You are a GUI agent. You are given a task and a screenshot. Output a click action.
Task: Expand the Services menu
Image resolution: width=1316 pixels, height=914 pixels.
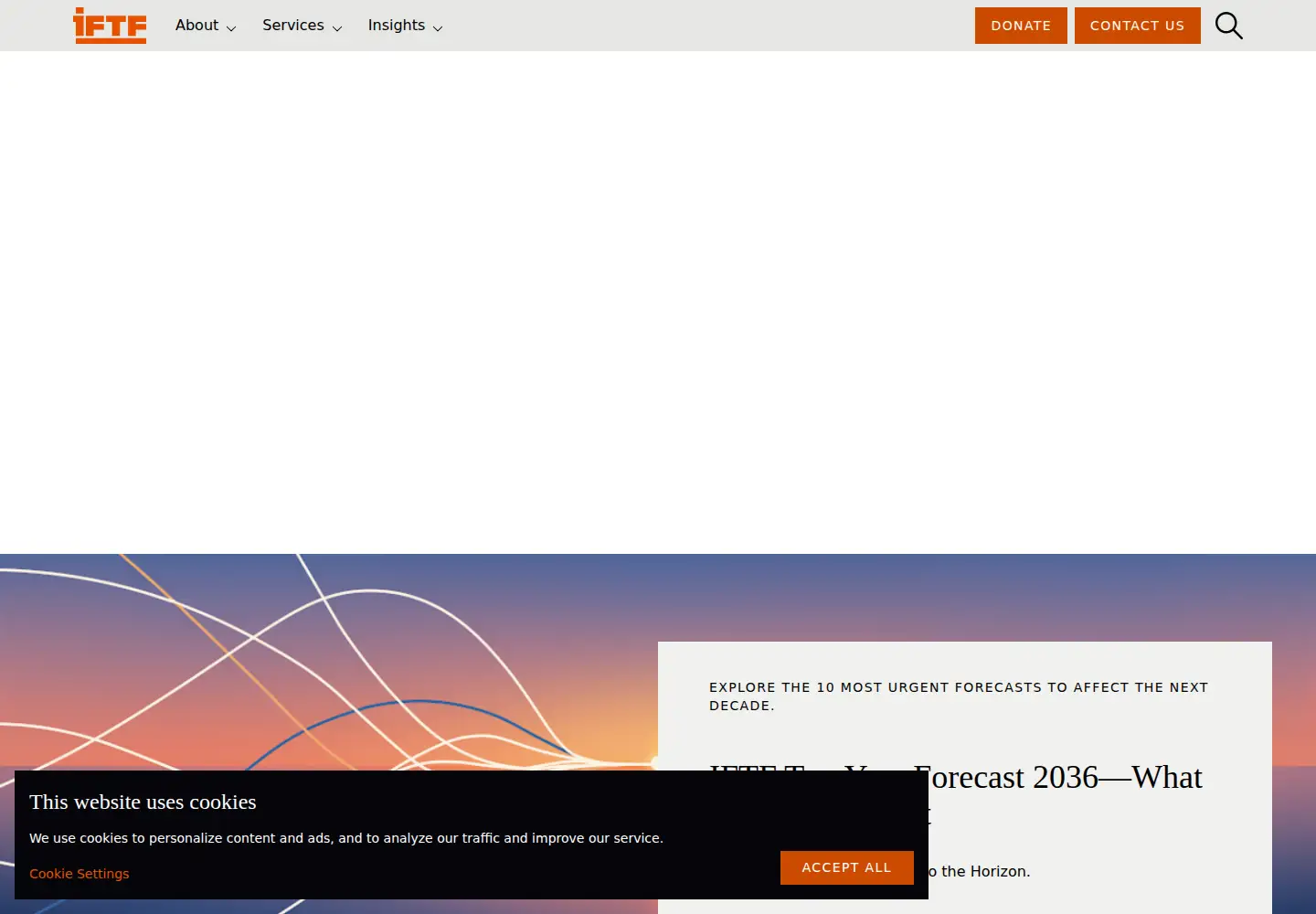click(302, 26)
